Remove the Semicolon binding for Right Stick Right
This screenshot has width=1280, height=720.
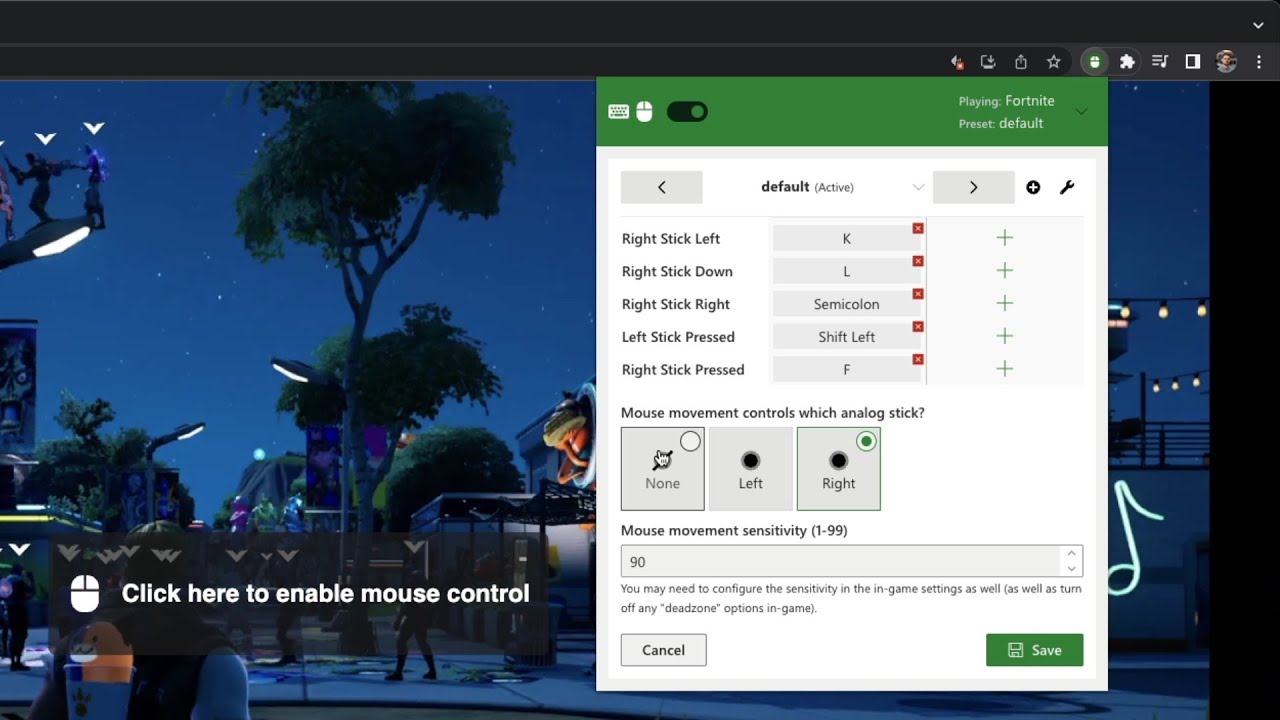tap(918, 294)
